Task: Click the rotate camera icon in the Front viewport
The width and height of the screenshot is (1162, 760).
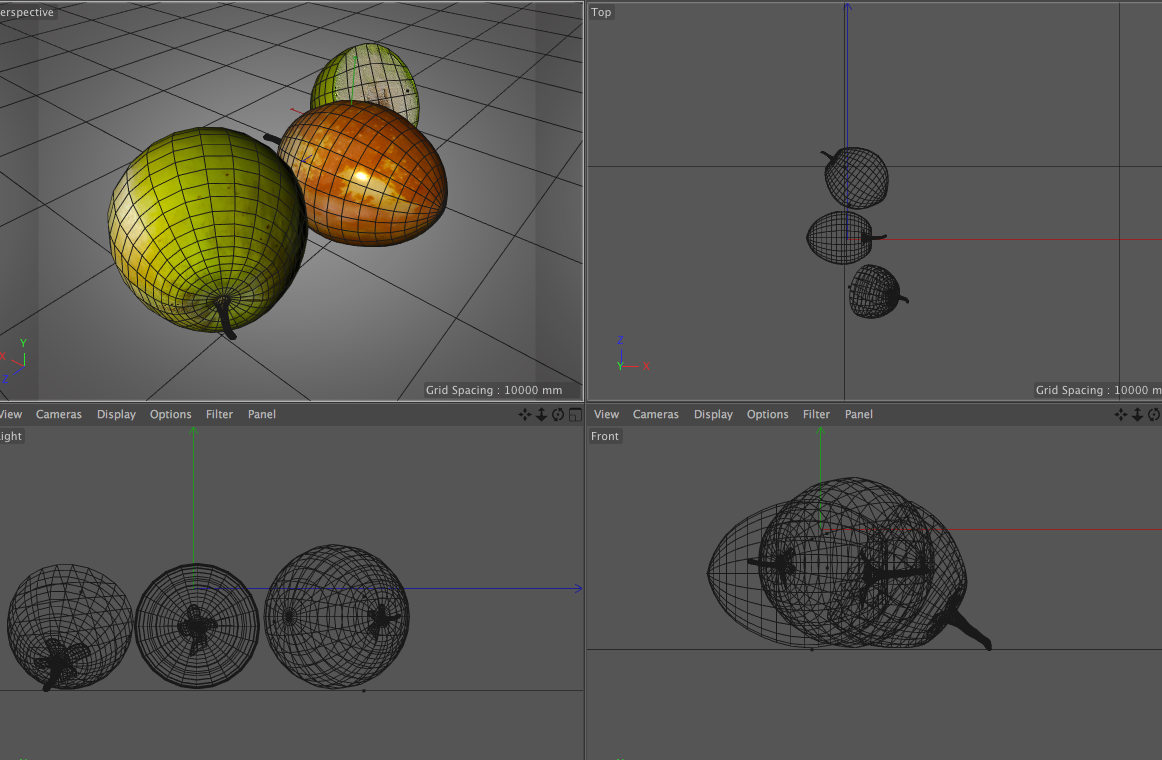Action: click(1154, 414)
